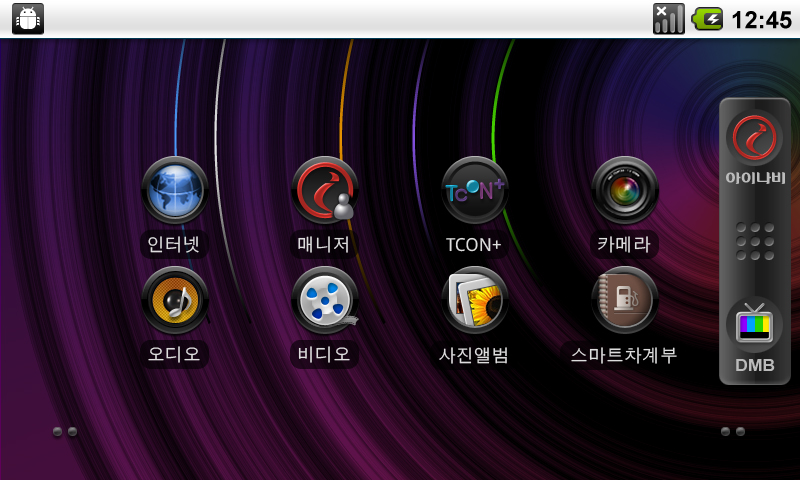Tap the 오디오 text label
This screenshot has height=480, width=800.
coord(173,354)
